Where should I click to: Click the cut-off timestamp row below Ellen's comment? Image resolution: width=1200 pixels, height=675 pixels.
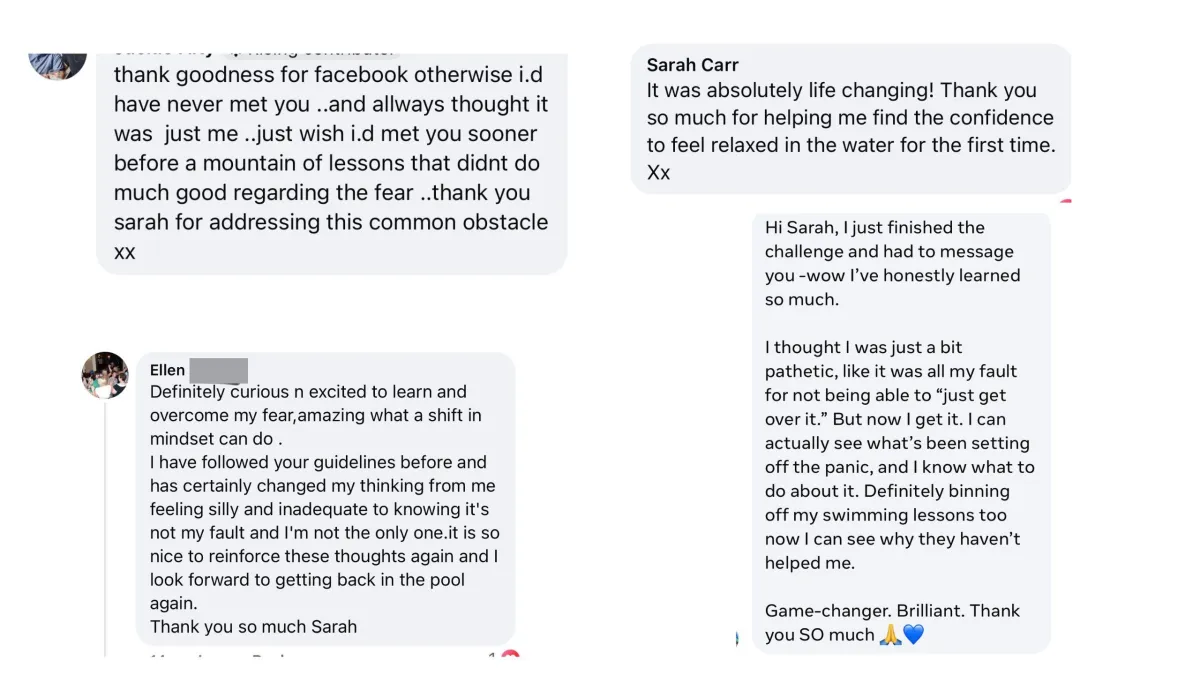coord(220,656)
